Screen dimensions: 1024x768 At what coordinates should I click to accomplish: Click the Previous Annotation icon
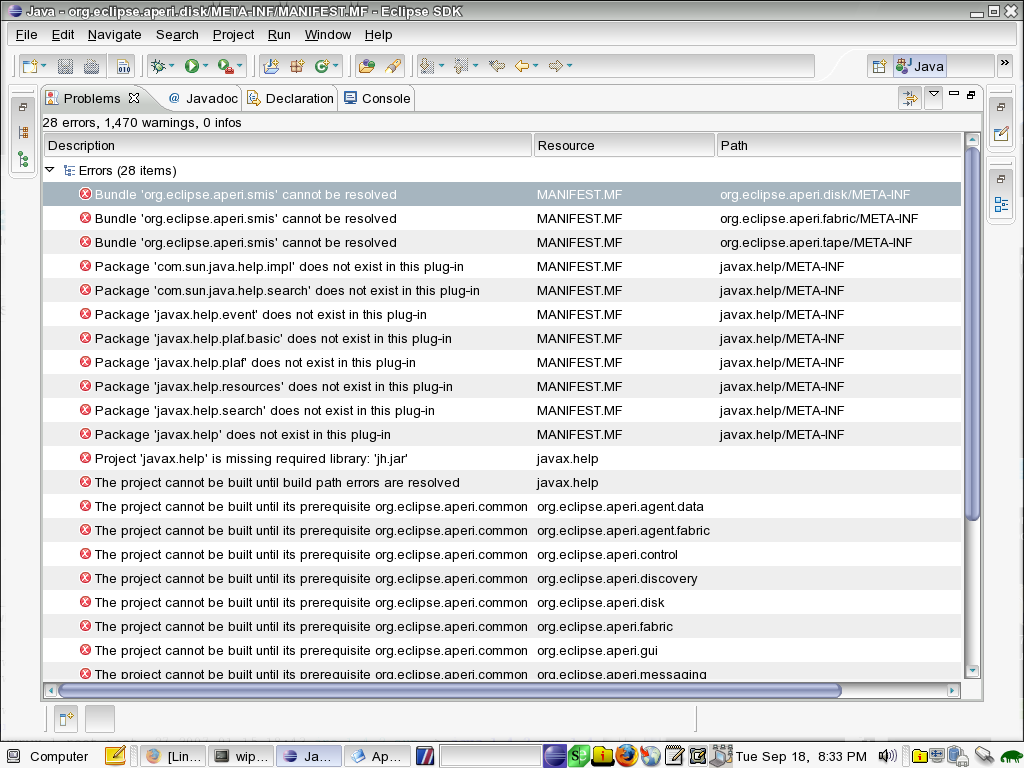point(461,66)
